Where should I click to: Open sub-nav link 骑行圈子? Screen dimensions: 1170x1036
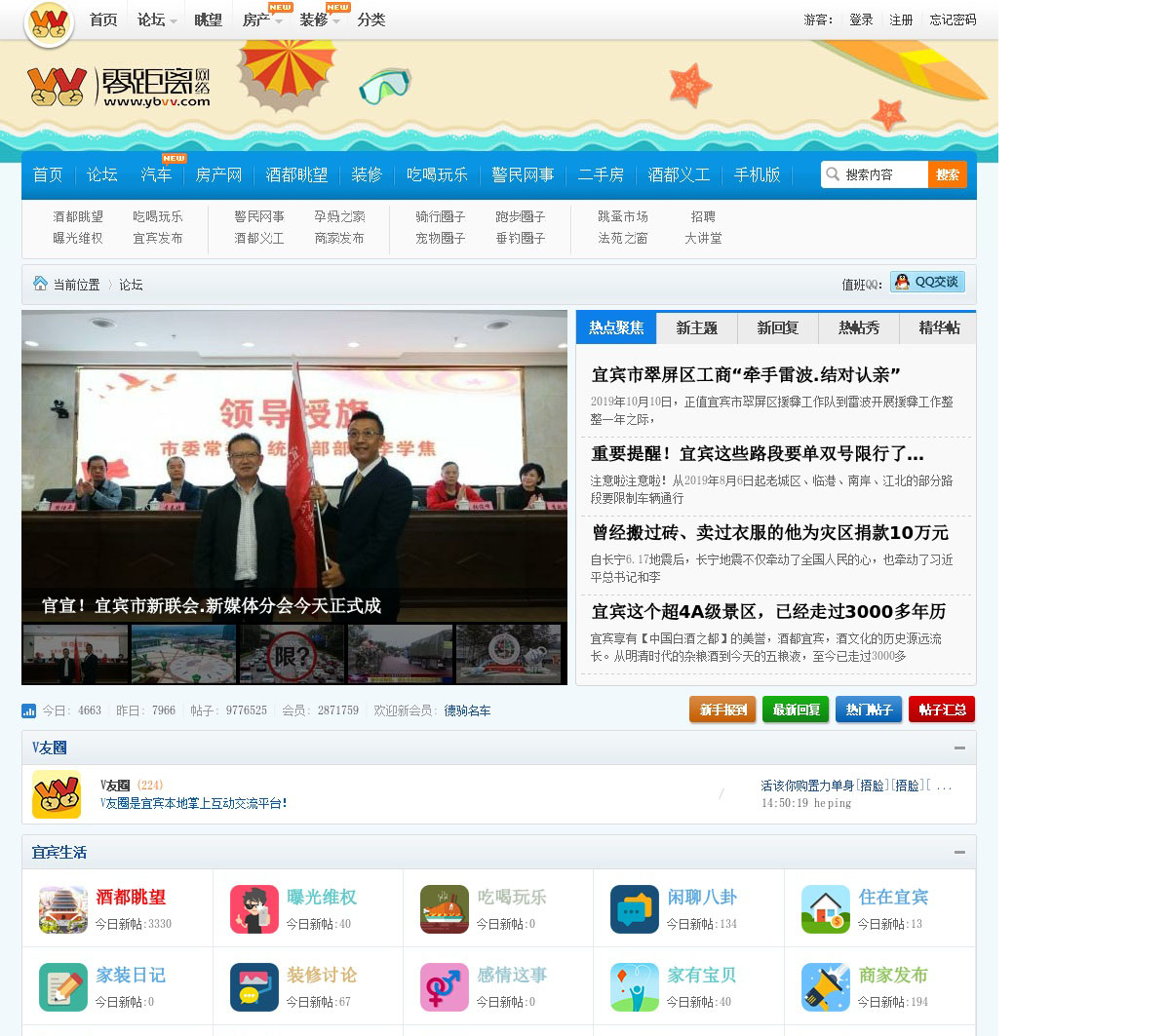441,216
